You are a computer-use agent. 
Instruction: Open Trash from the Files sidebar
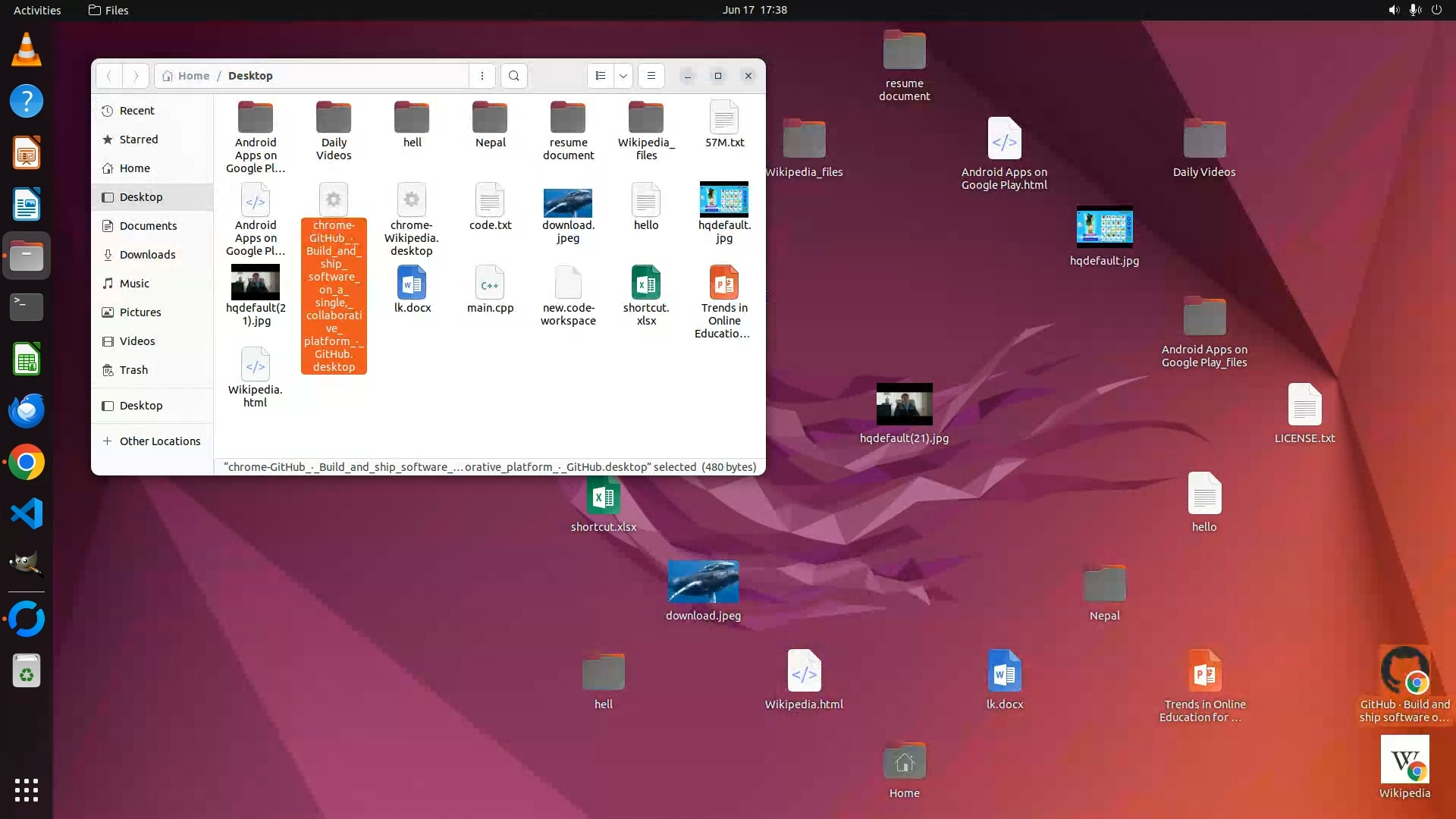pyautogui.click(x=133, y=370)
